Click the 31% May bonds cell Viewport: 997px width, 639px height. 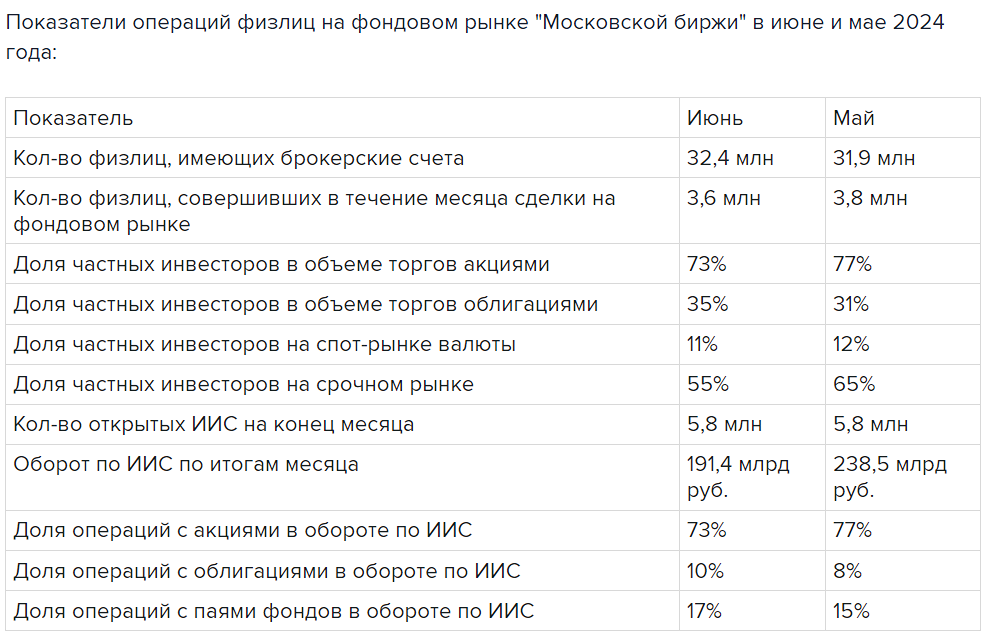[x=851, y=304]
